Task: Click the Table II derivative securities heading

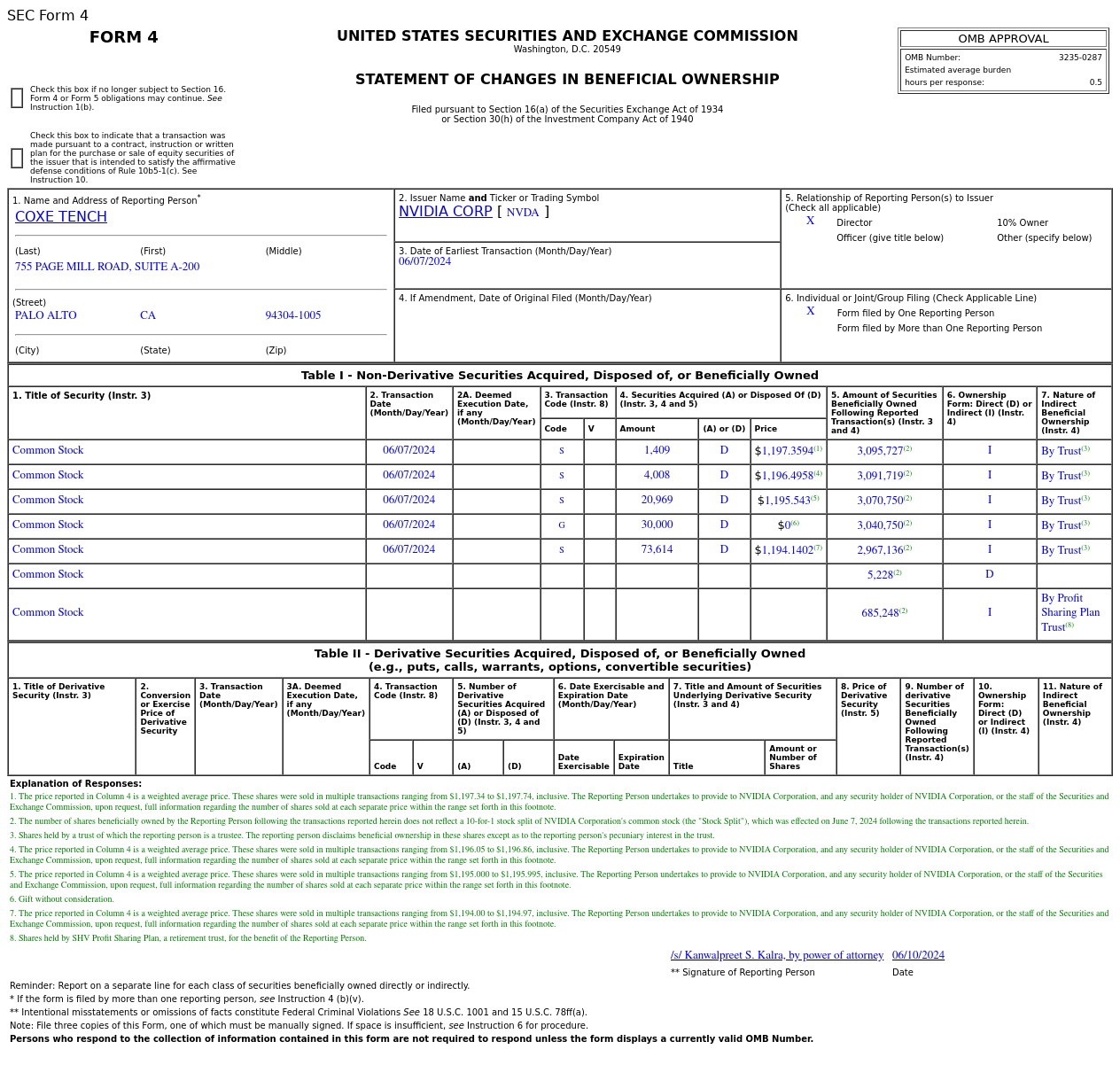Action: [560, 660]
